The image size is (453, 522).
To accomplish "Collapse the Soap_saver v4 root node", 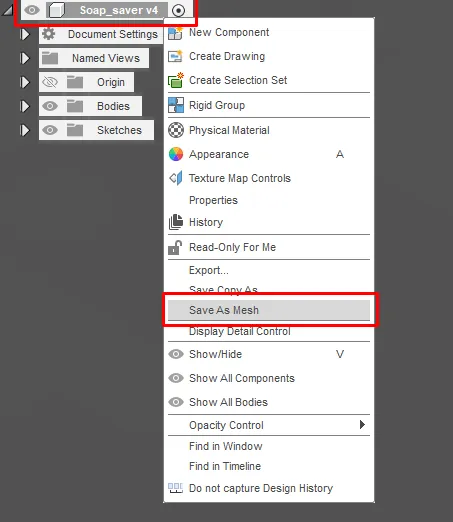I will point(8,10).
